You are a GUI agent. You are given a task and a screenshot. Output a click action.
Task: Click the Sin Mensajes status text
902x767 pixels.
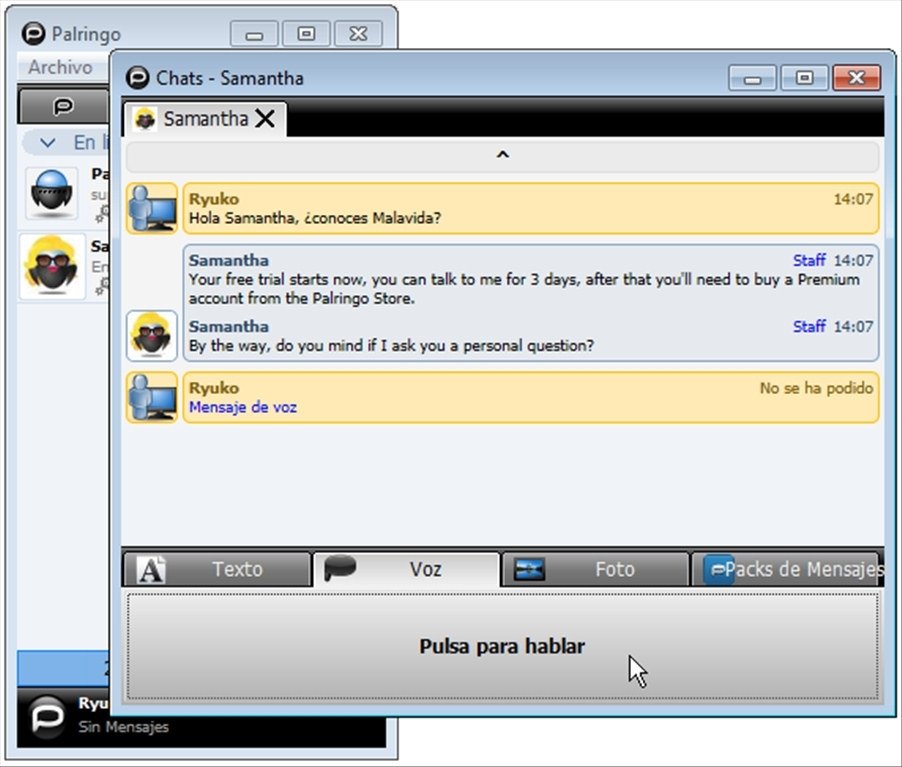(124, 727)
